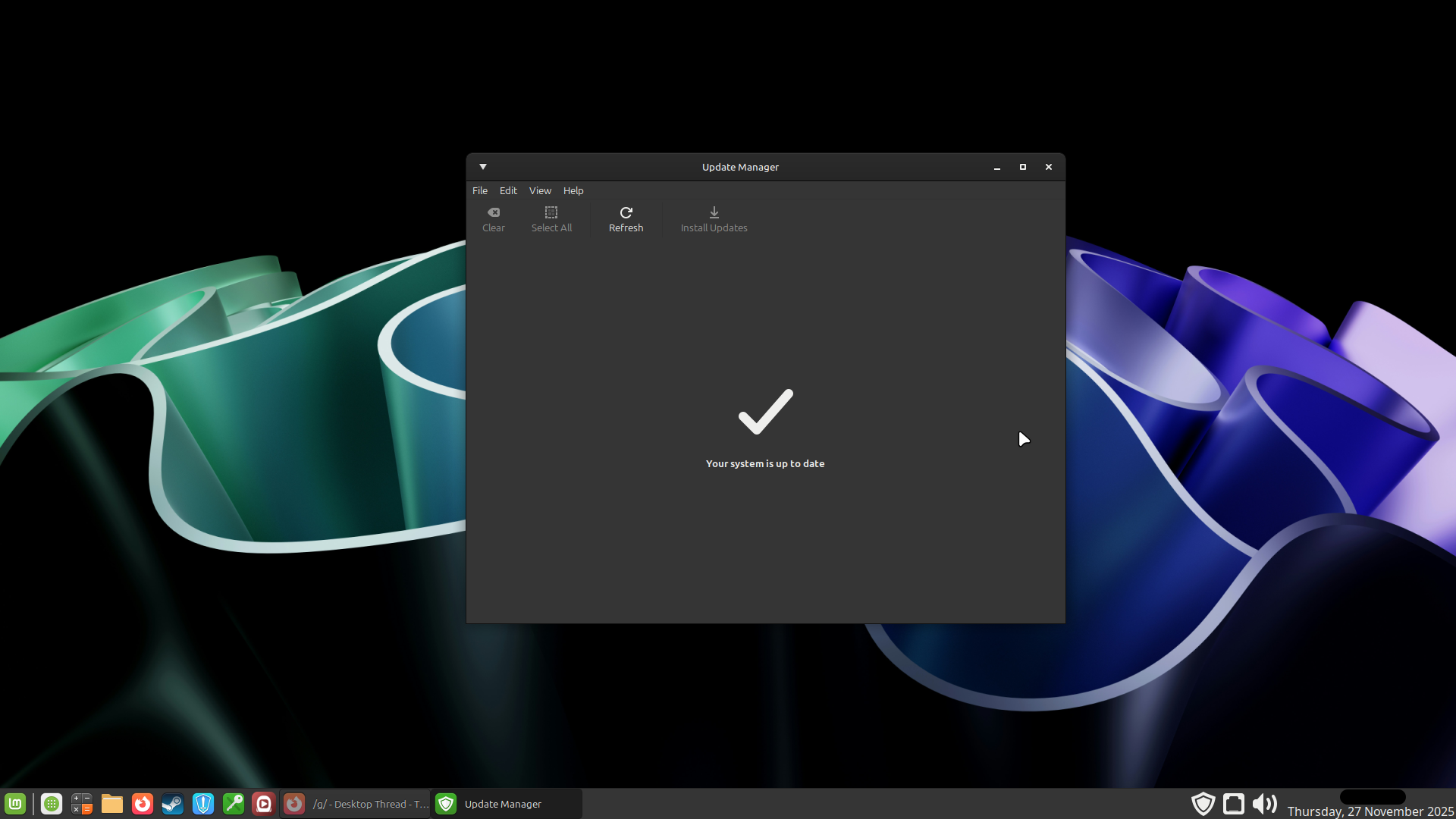Expand the window menu triangle in titlebar
This screenshot has height=819, width=1456.
483,167
